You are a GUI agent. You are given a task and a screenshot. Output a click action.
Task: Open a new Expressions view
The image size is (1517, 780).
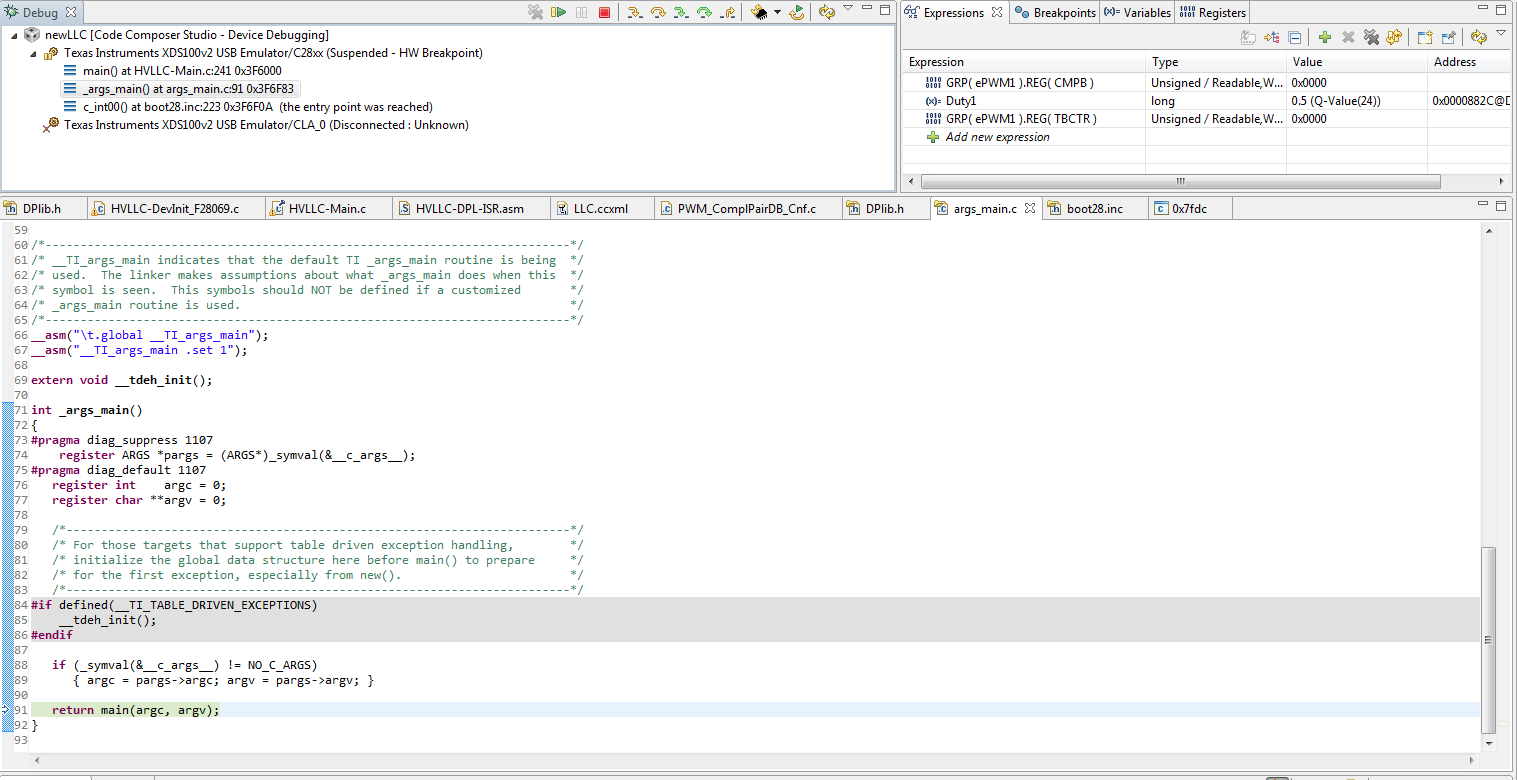coord(1425,37)
